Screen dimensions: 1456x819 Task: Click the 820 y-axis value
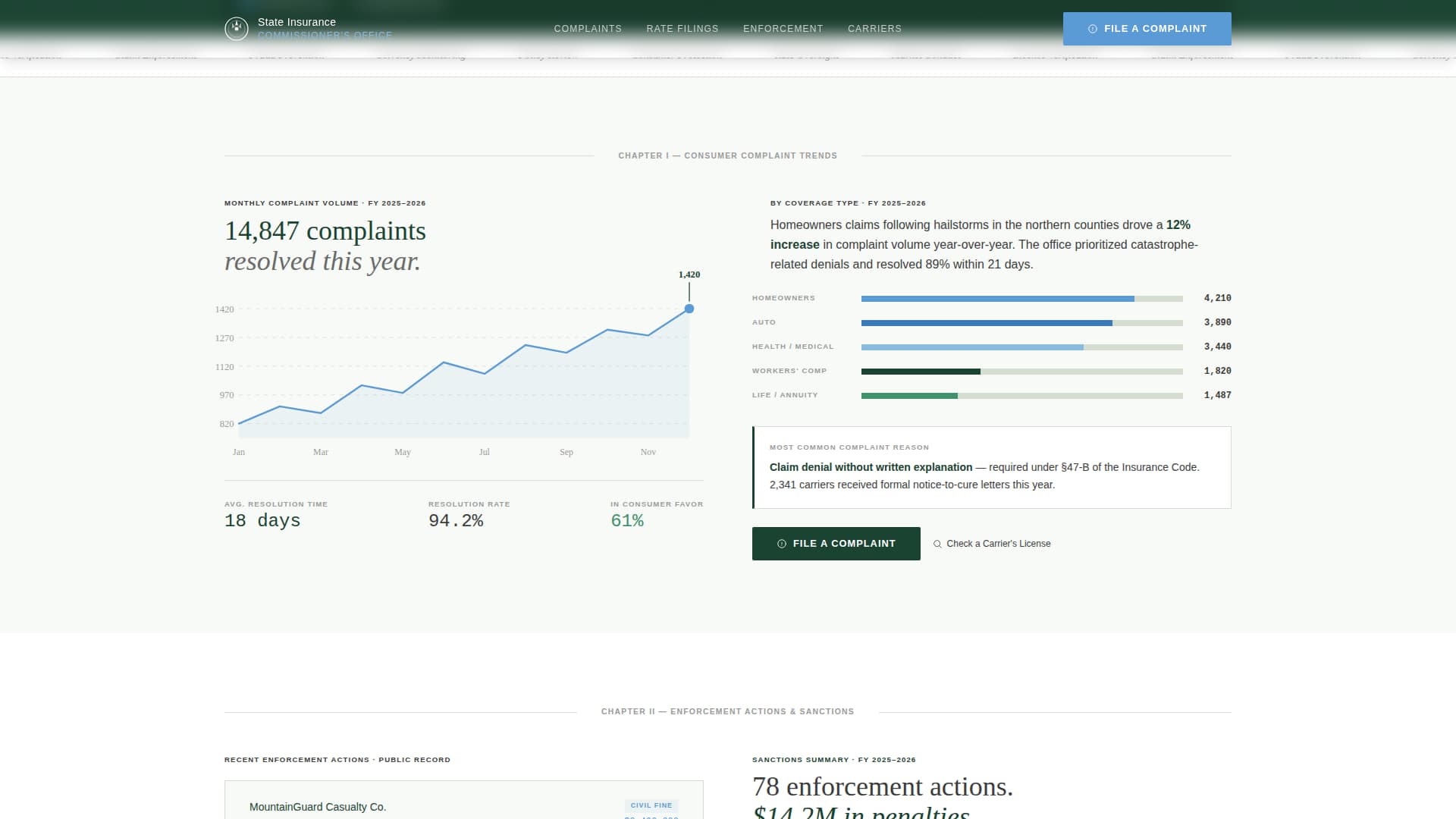pos(227,424)
